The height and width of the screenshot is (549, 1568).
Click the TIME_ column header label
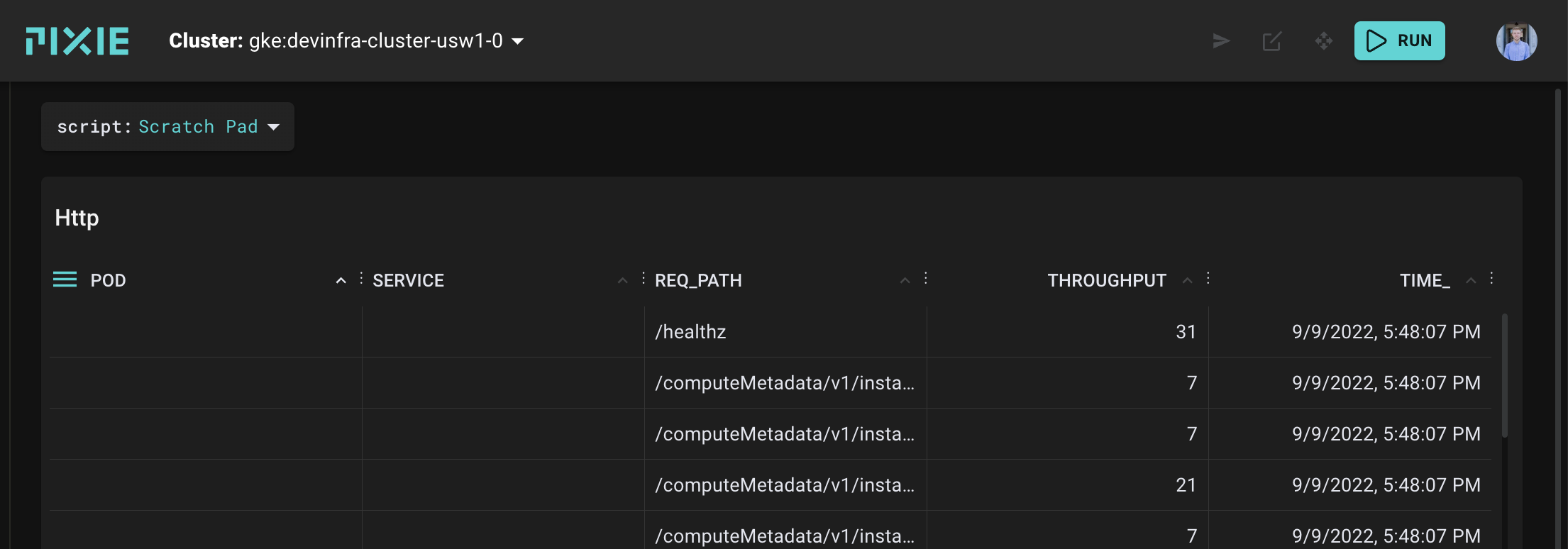tap(1425, 281)
